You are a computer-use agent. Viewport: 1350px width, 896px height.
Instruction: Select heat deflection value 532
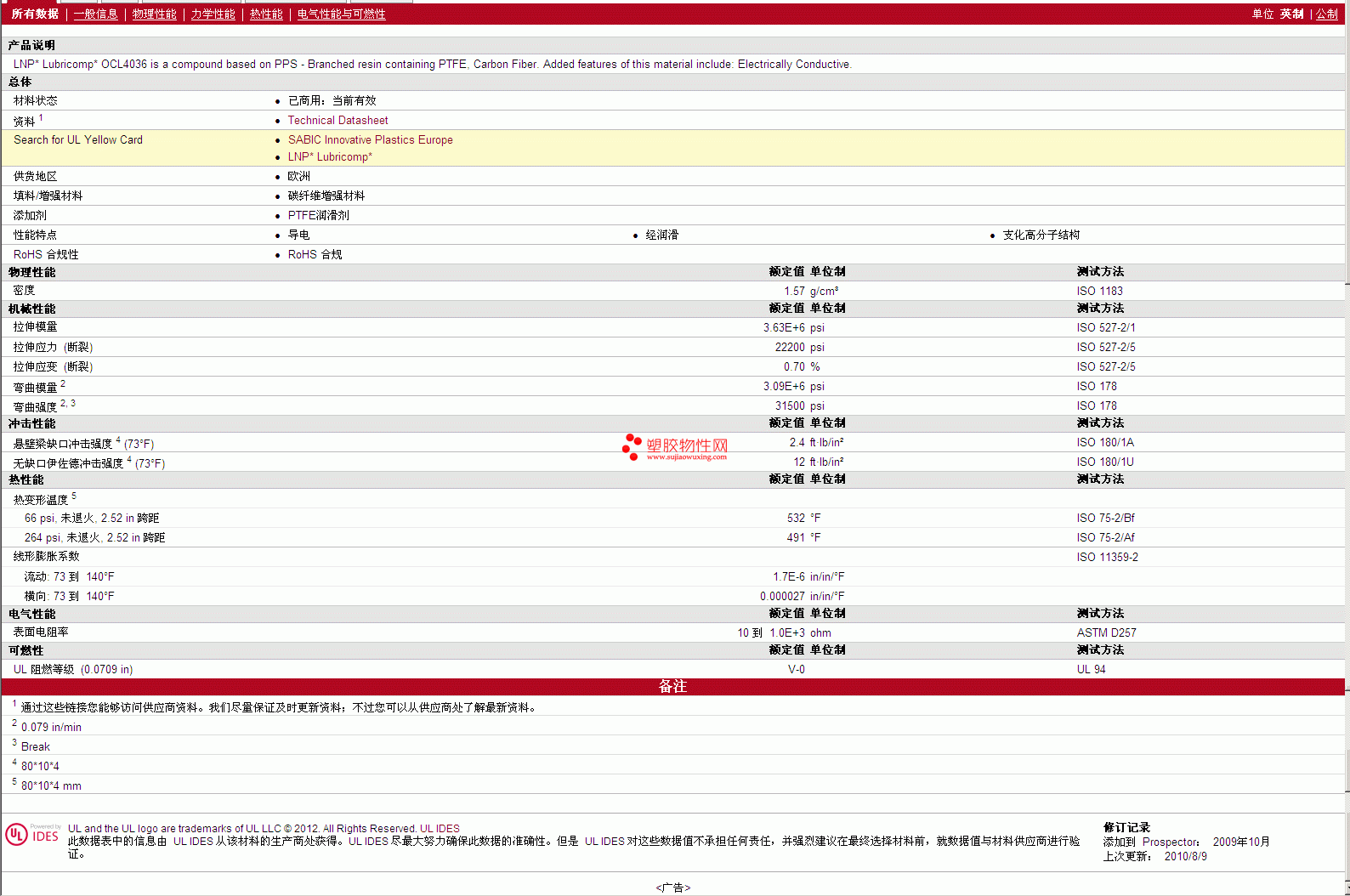[x=796, y=519]
